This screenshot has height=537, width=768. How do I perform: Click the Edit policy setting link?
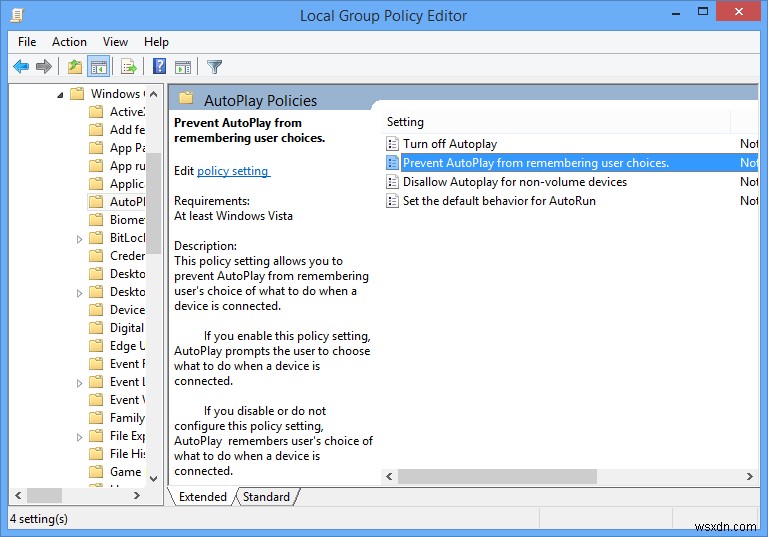tap(233, 171)
